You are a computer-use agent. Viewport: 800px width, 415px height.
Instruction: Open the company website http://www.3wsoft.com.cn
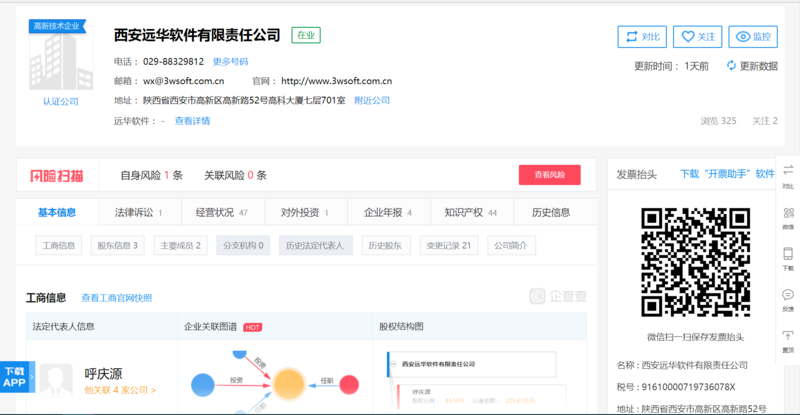click(x=336, y=81)
